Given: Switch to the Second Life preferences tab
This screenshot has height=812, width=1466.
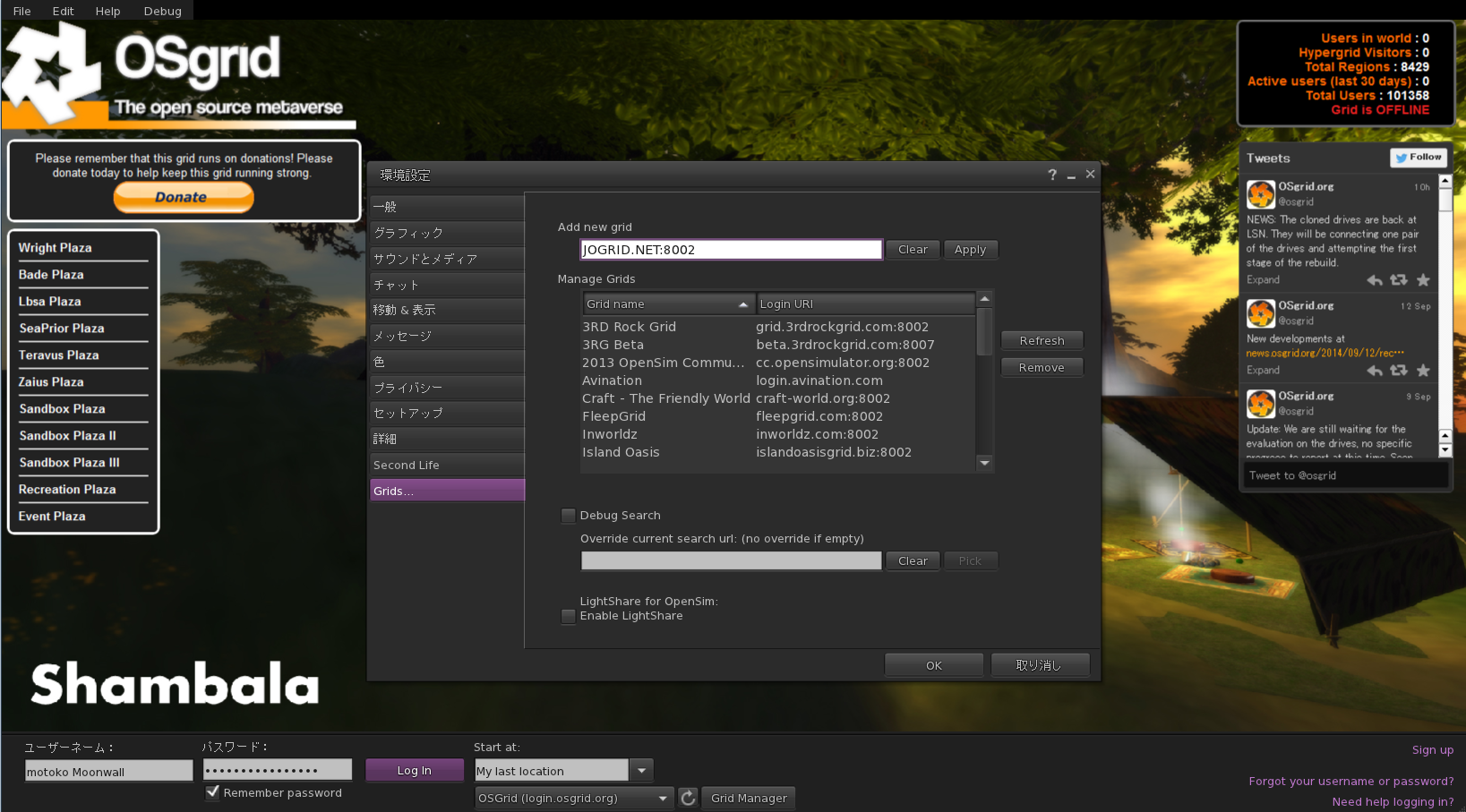Looking at the screenshot, I should point(447,465).
